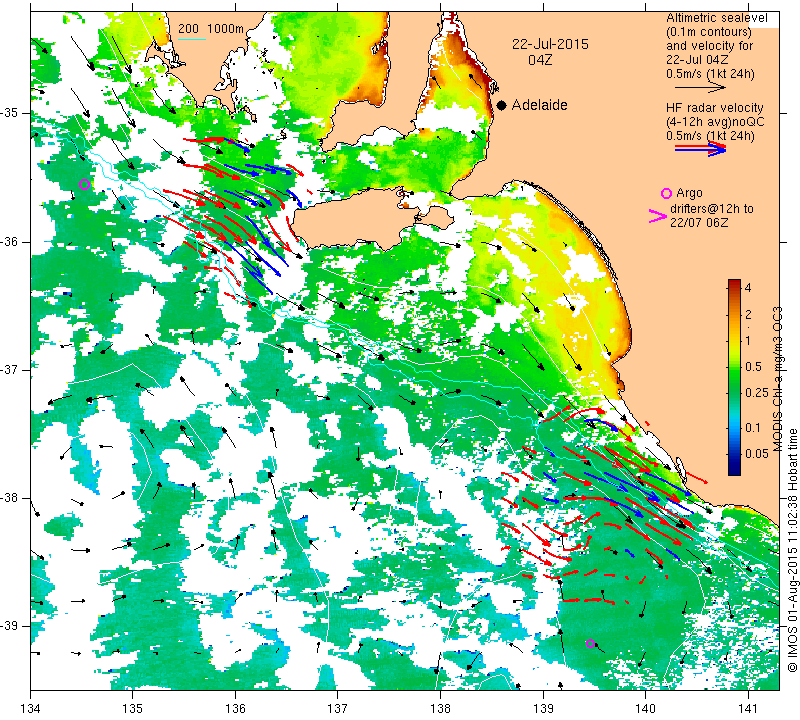Click the '200 1000m' depth contour label
Screen dimensions: 800x720
(211, 29)
